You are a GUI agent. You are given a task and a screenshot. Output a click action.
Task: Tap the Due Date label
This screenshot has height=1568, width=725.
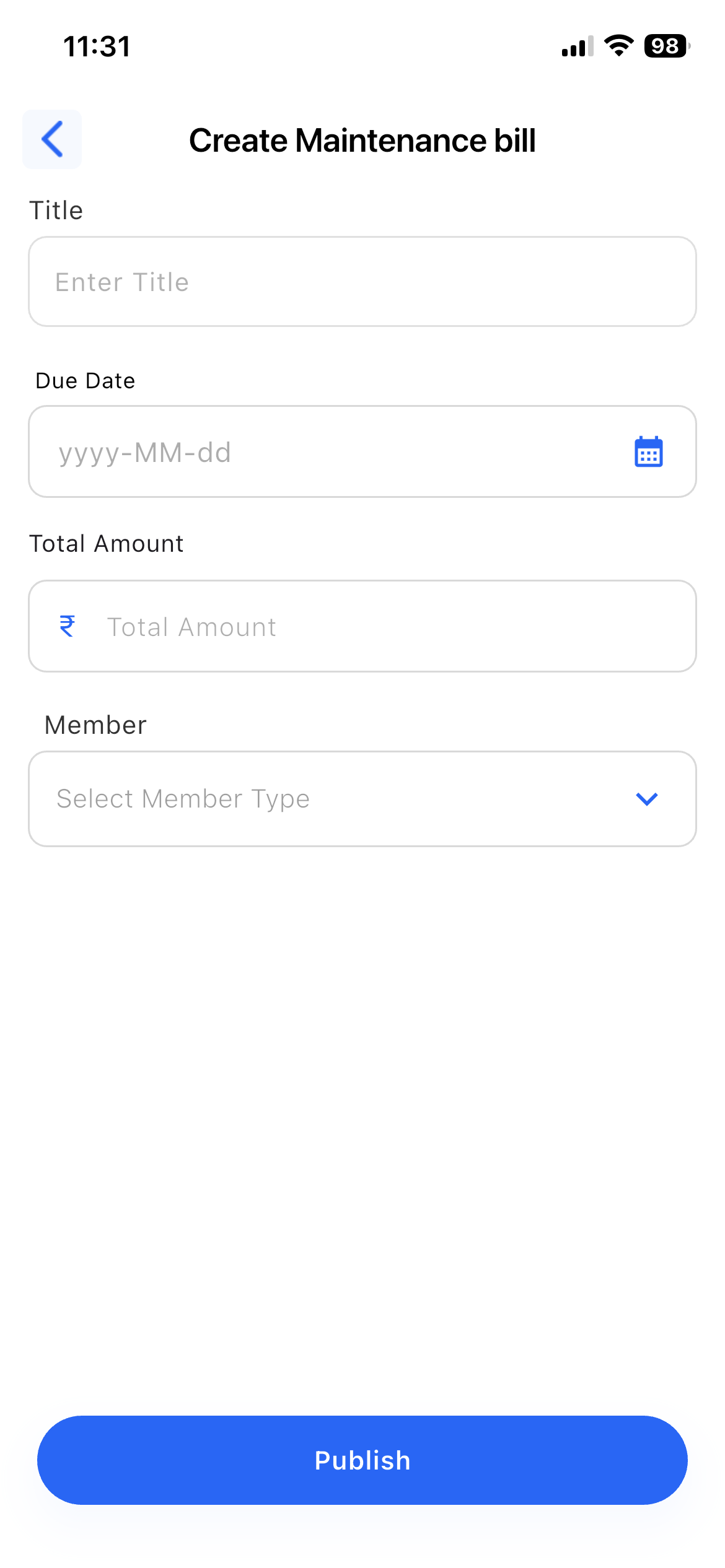point(86,381)
